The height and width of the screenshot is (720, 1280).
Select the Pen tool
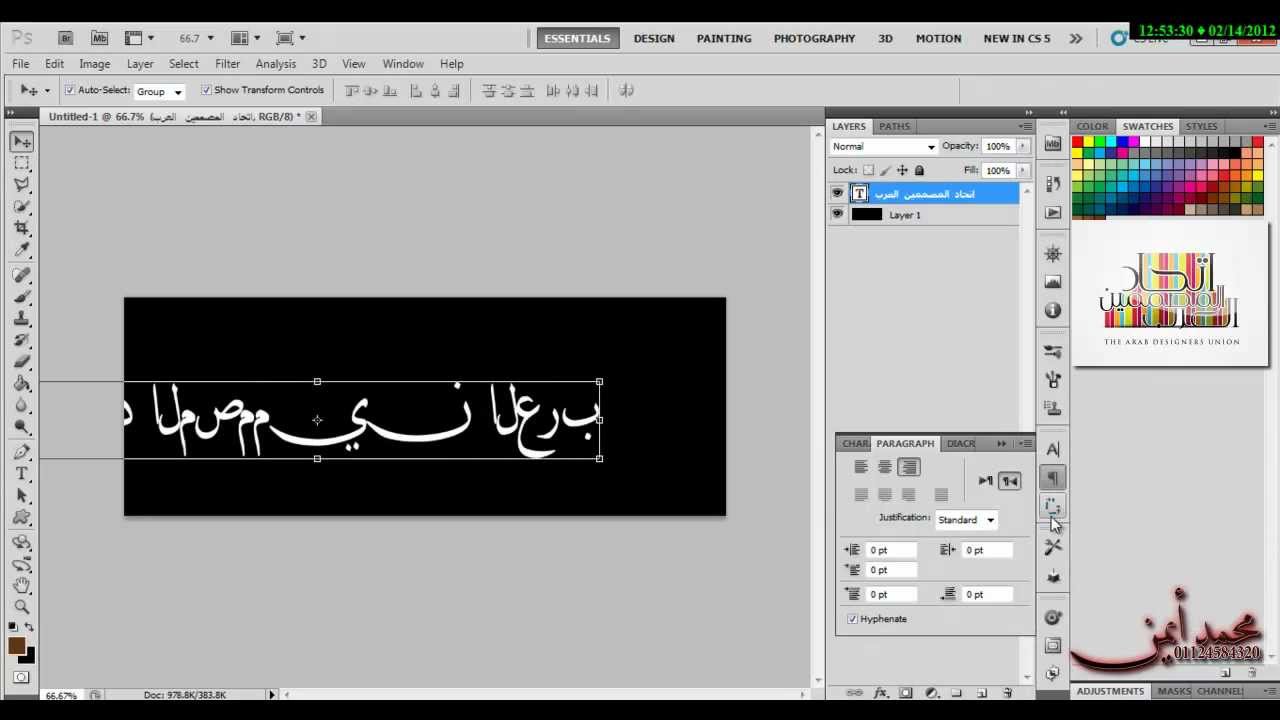pos(22,452)
